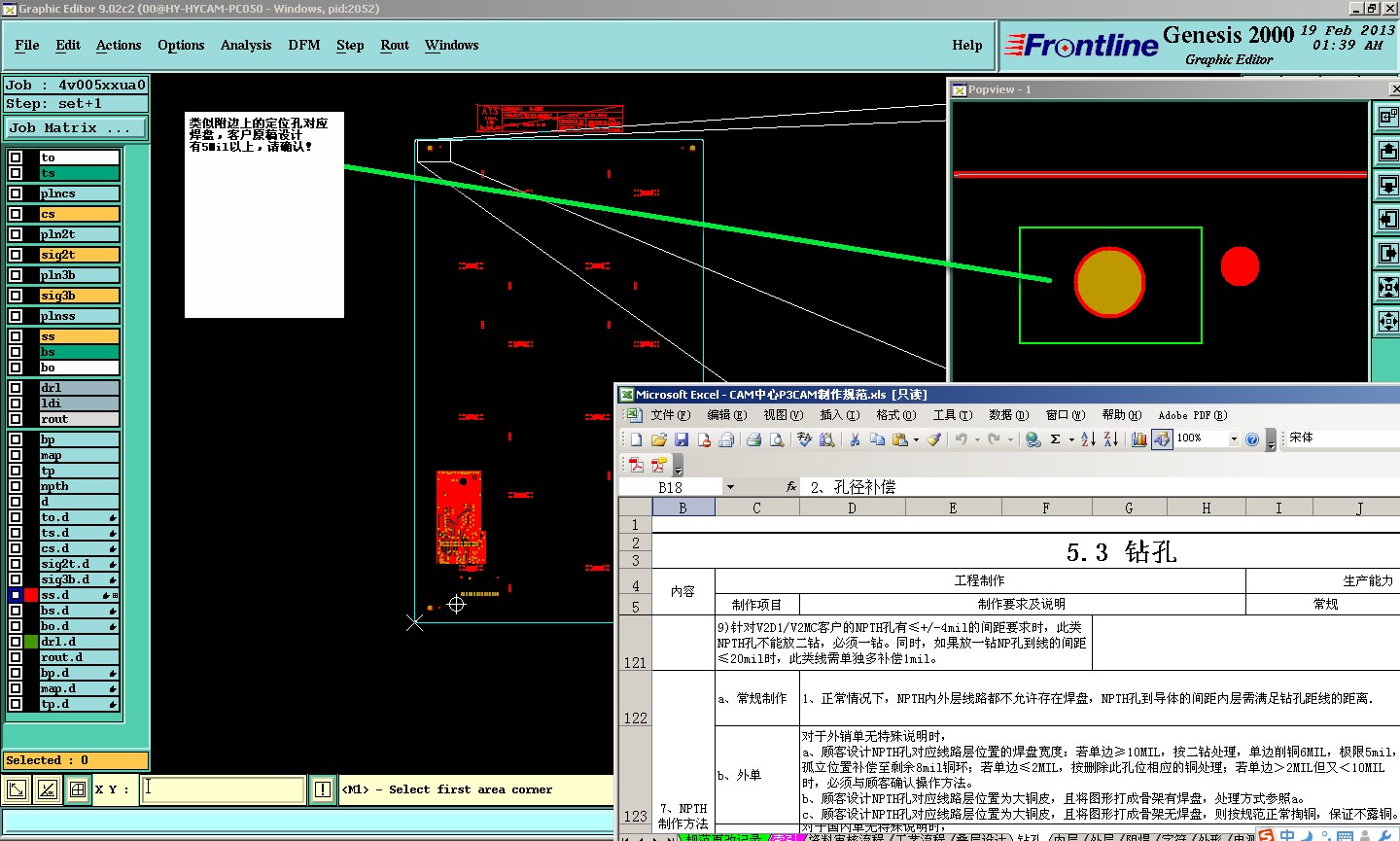Click the area zoom corner icon
Screen dimensions: 1400x841
[17, 789]
